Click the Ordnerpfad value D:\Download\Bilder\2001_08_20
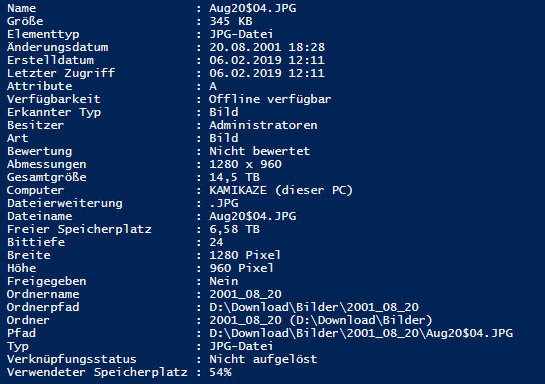Image resolution: width=545 pixels, height=384 pixels. tap(314, 307)
